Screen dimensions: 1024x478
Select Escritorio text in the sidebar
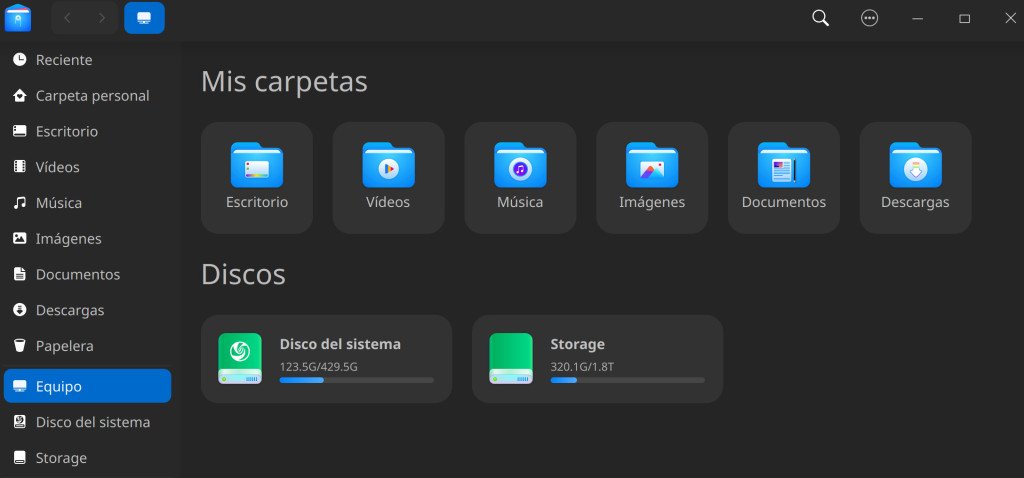click(67, 132)
